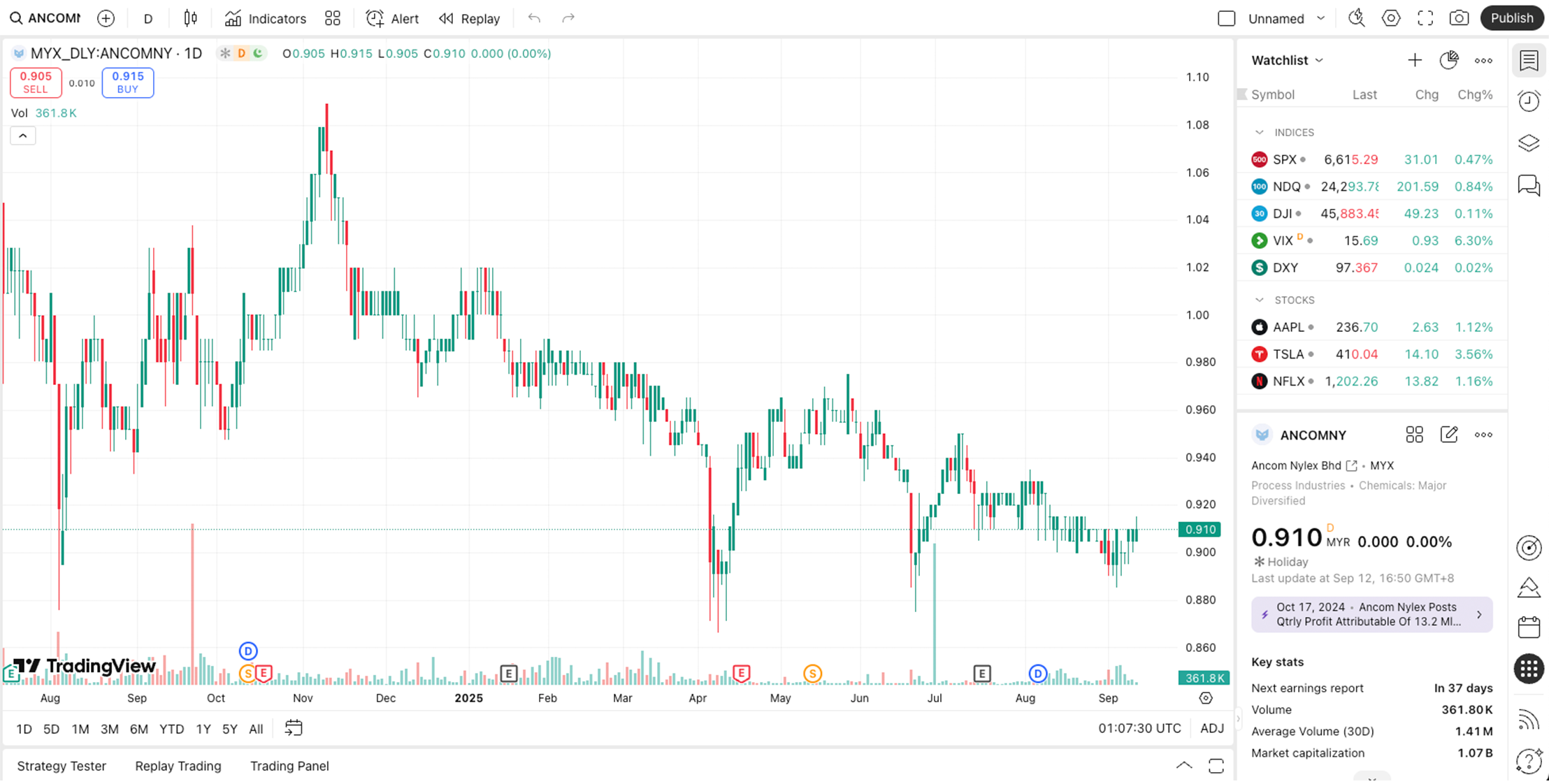Select NFLX row in watchlist

click(x=1372, y=381)
